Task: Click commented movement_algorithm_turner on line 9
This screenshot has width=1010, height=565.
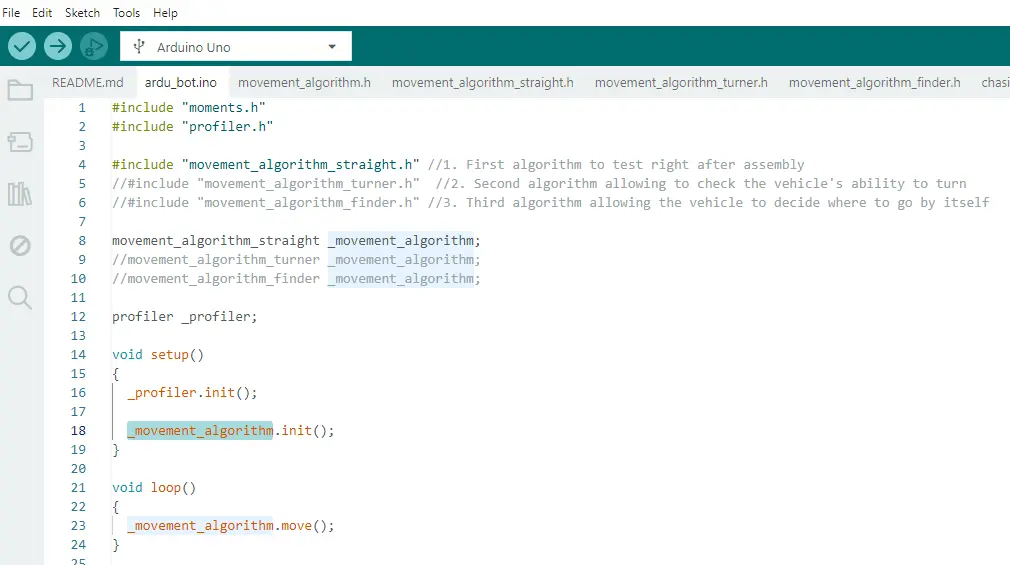Action: coord(216,260)
